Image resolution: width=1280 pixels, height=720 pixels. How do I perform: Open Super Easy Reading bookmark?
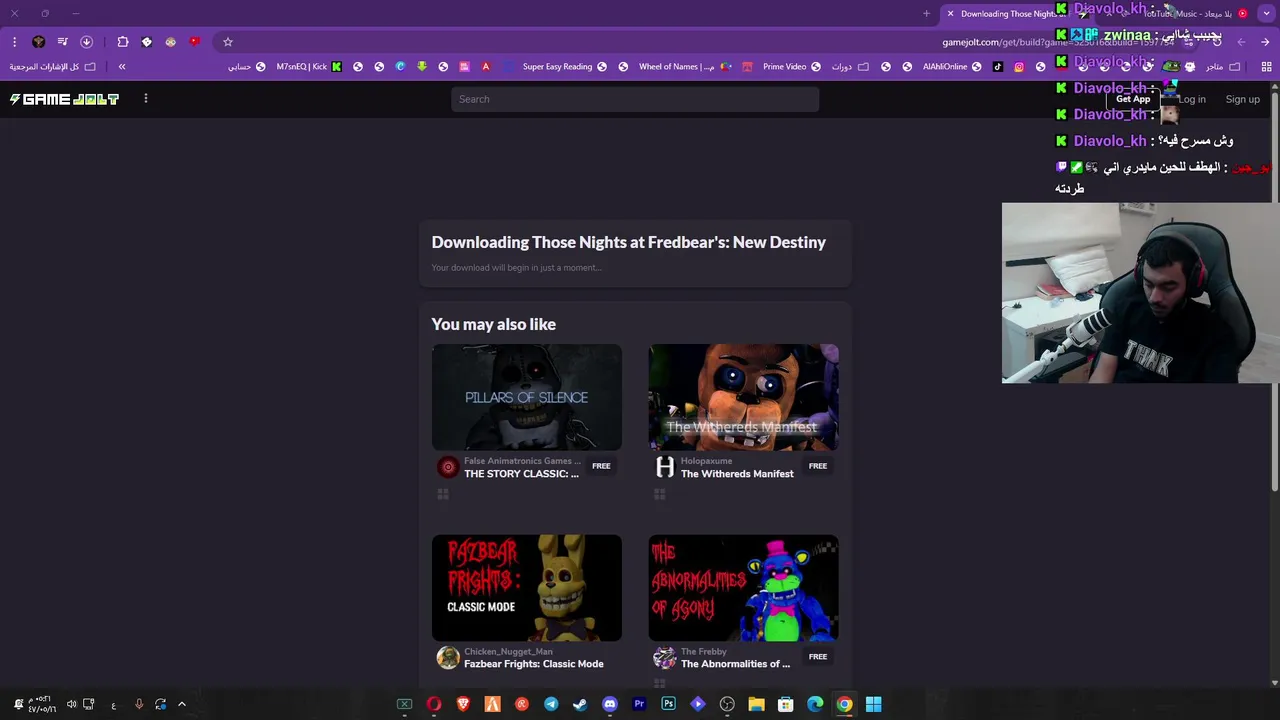pyautogui.click(x=564, y=67)
